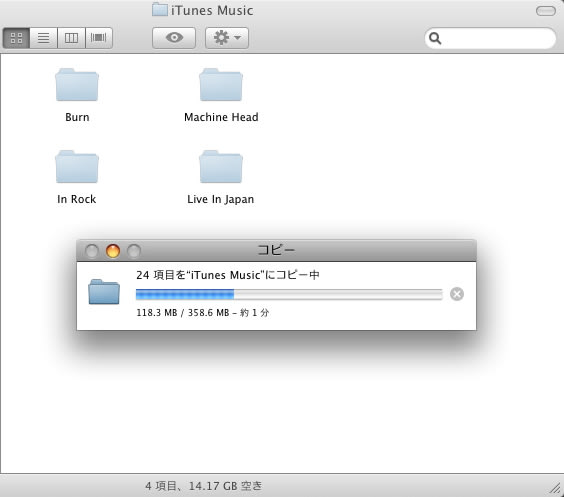Viewport: 564px width, 497px height.
Task: Click the copy progress bar
Action: (289, 294)
